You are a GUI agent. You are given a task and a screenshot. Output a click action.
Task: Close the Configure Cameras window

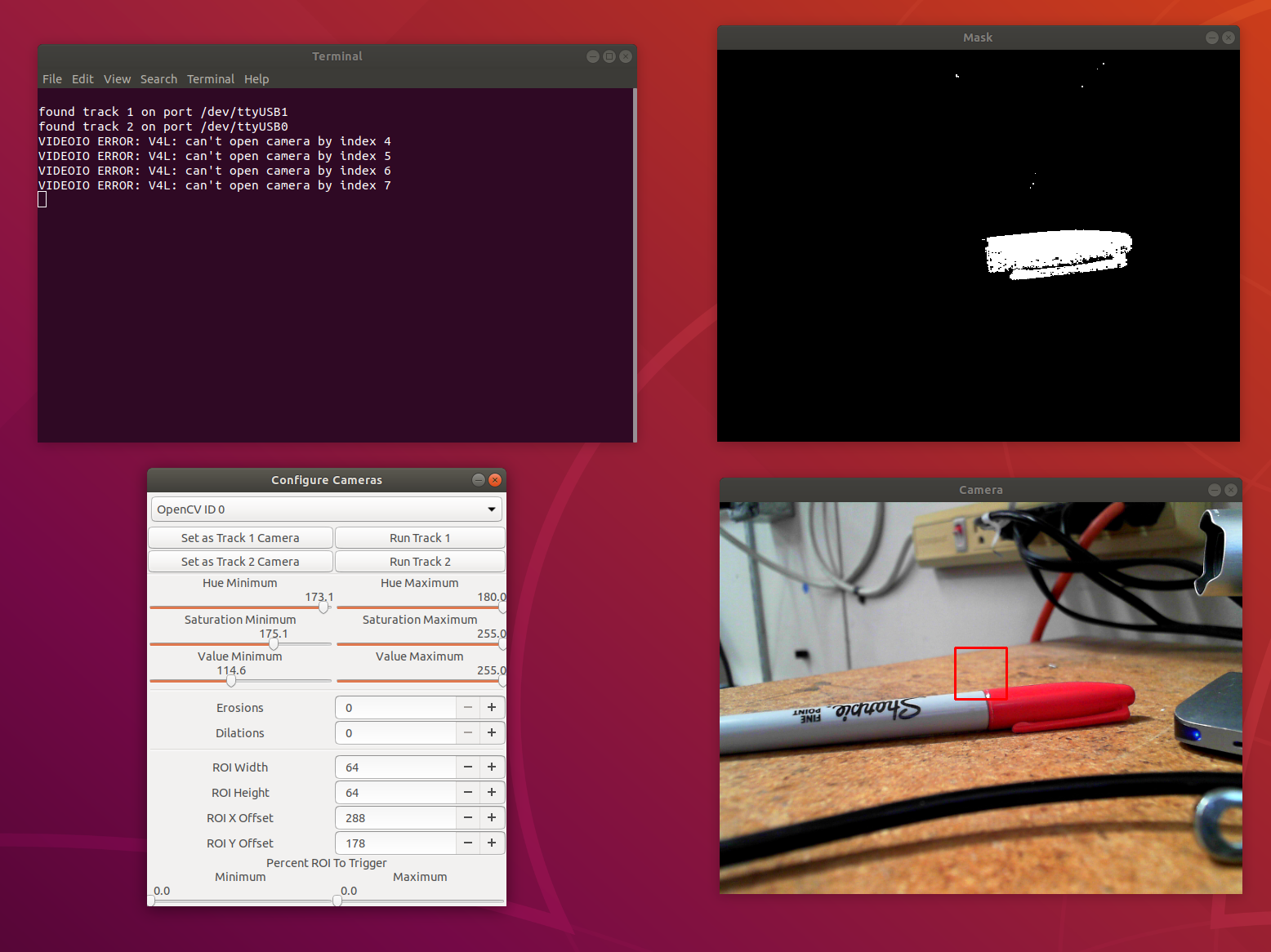pos(495,480)
